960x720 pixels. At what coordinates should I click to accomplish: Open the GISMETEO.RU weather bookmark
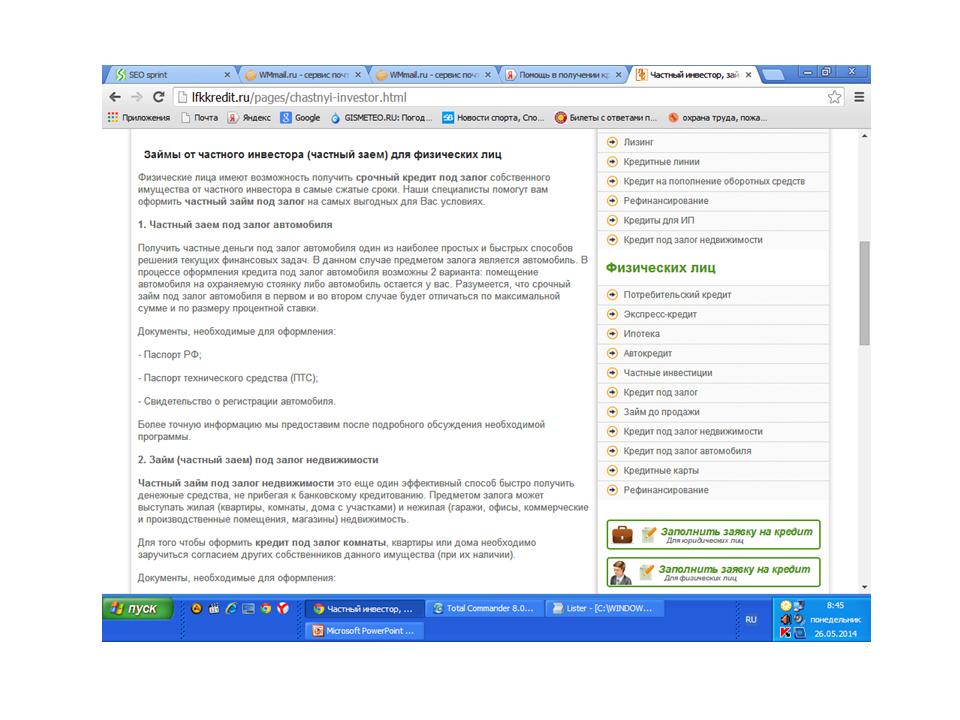(381, 118)
